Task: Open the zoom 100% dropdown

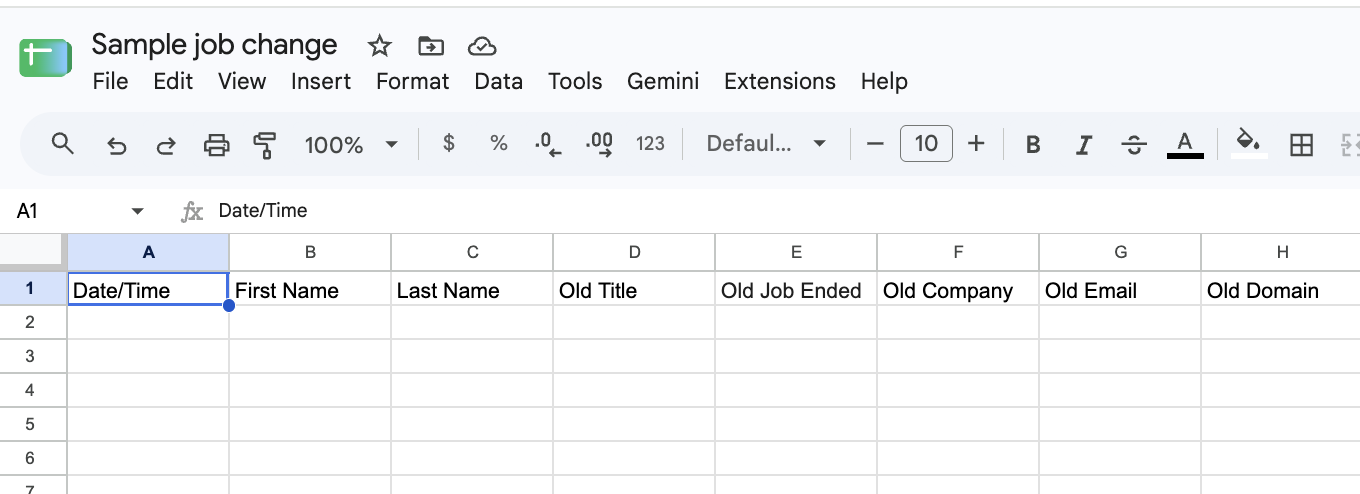Action: click(x=351, y=145)
